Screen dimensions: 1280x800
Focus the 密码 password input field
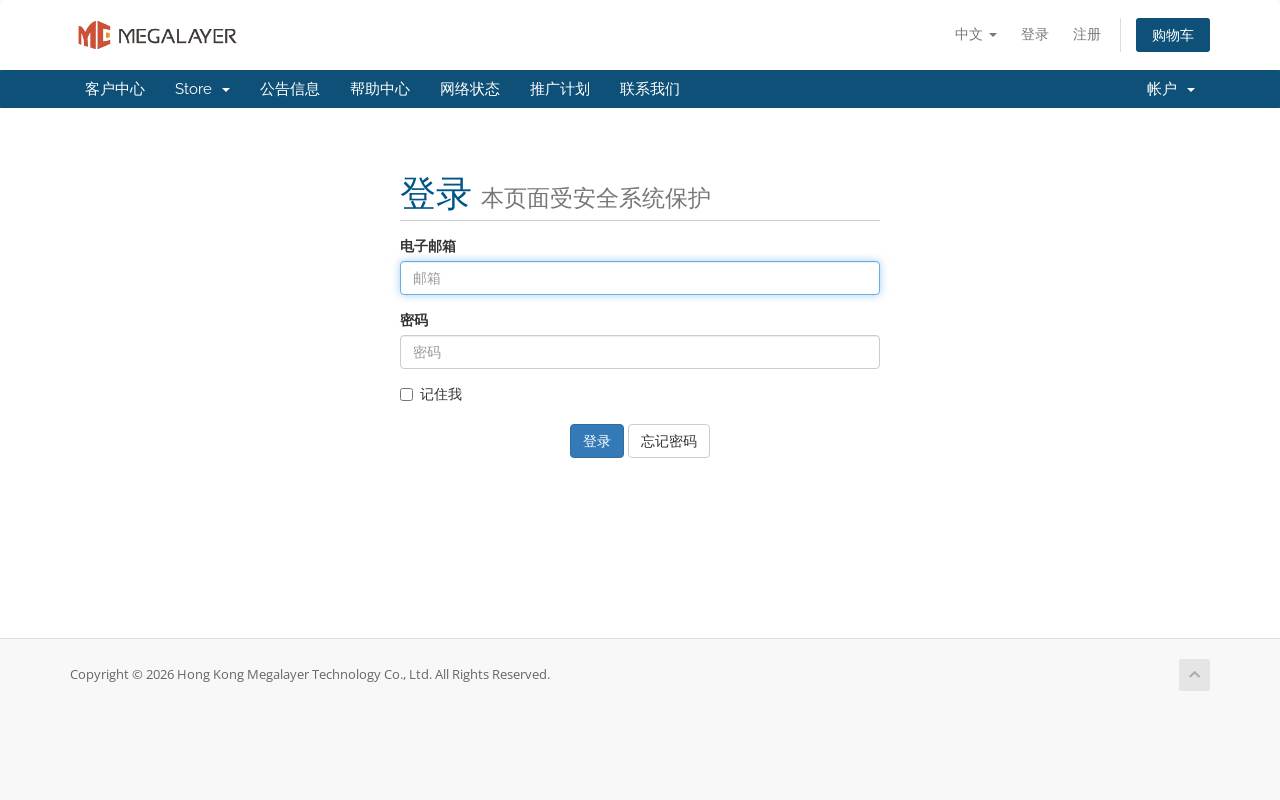point(640,352)
